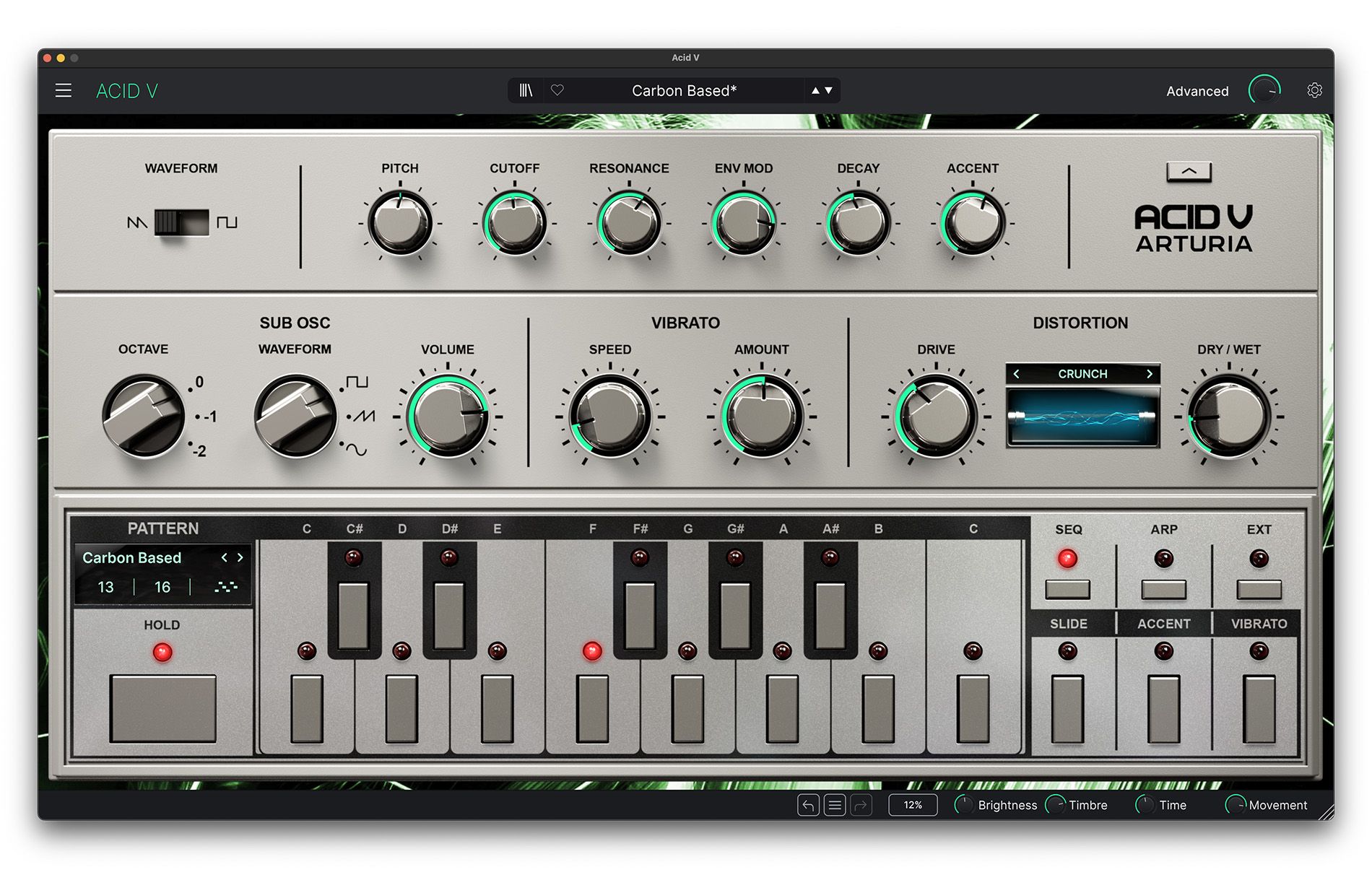Toggle the HOLD button
Screen dimensions: 1372x893
pos(162,708)
